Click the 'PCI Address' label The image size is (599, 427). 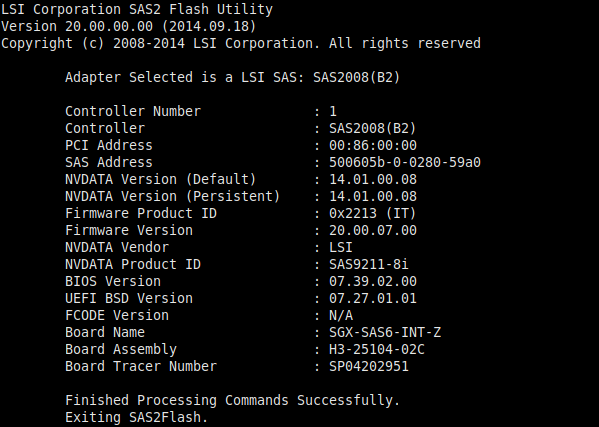coord(108,145)
